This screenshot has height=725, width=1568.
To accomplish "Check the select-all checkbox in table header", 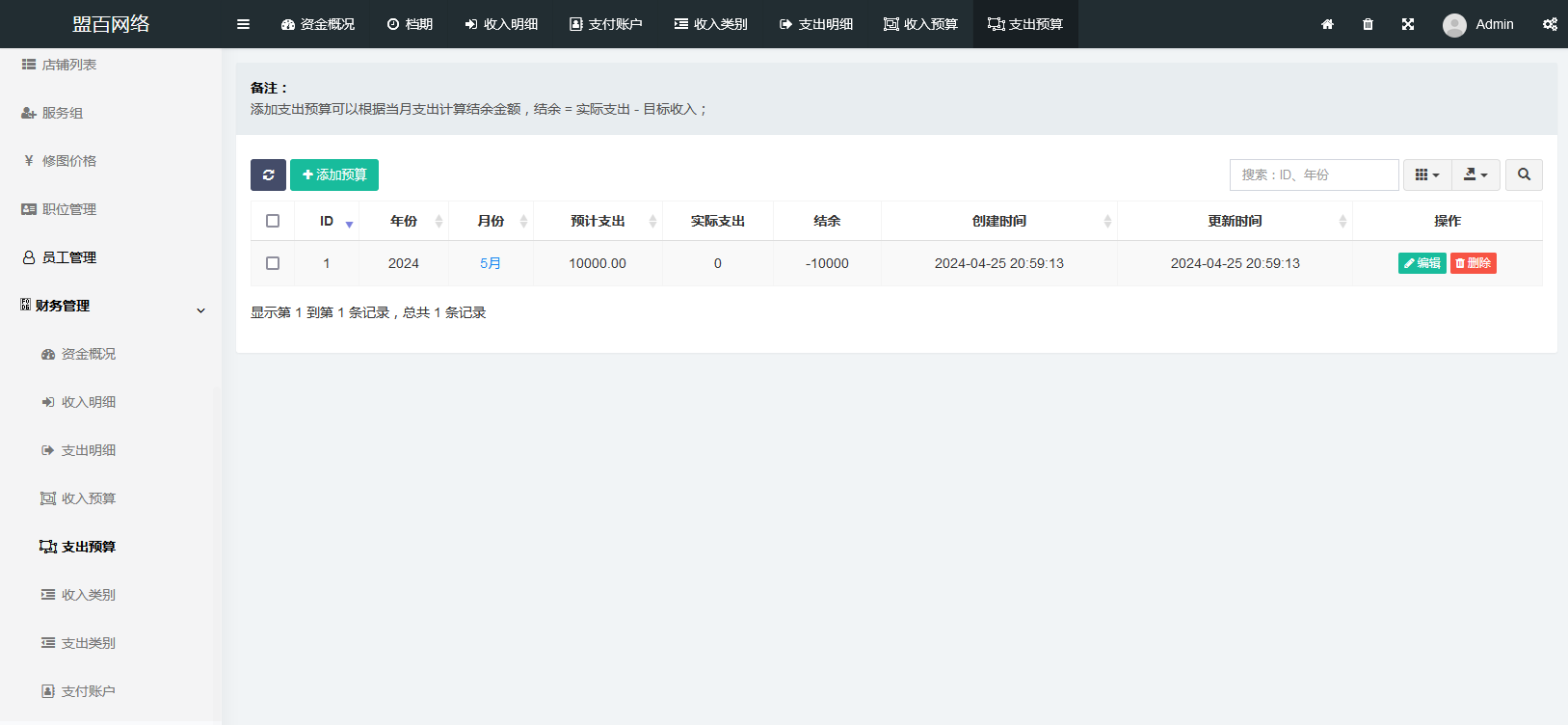I will [273, 221].
